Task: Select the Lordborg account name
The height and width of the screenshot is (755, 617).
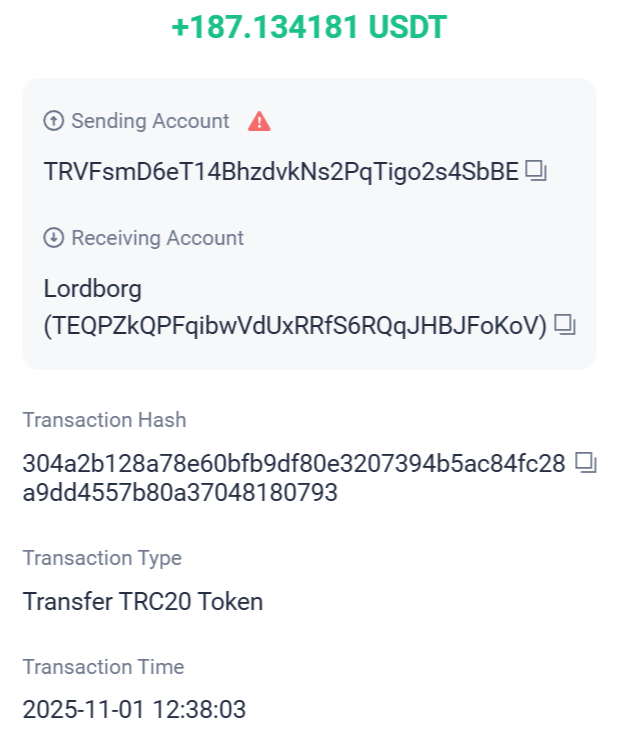Action: 93,289
